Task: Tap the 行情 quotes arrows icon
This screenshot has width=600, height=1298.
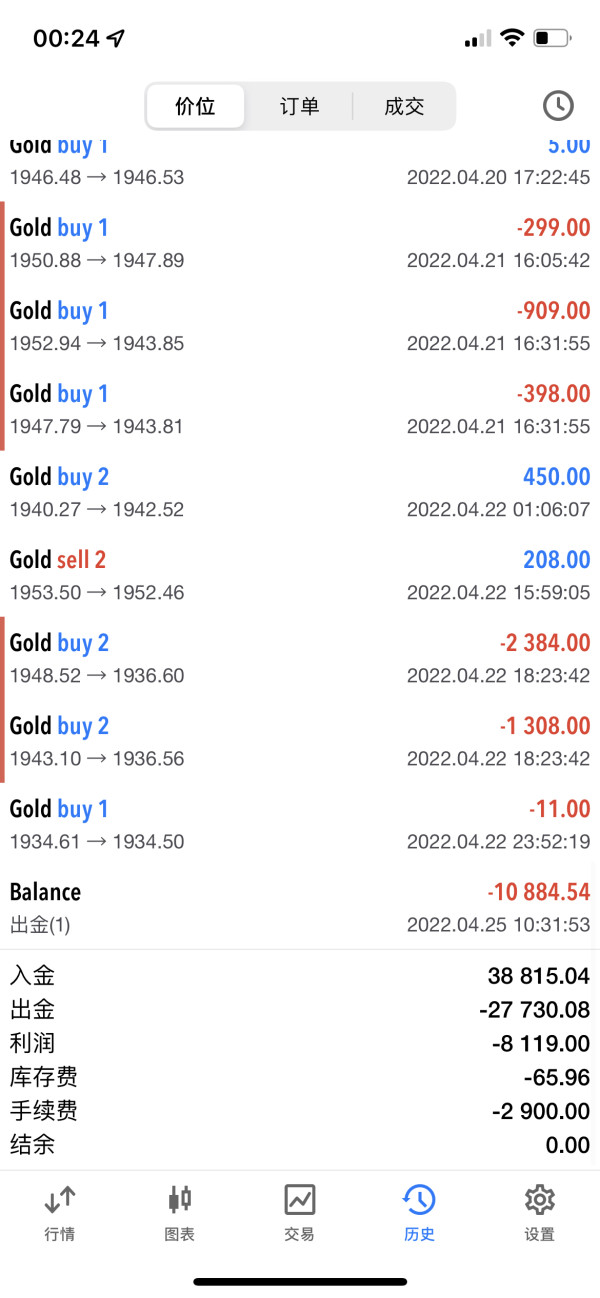Action: (x=60, y=1198)
